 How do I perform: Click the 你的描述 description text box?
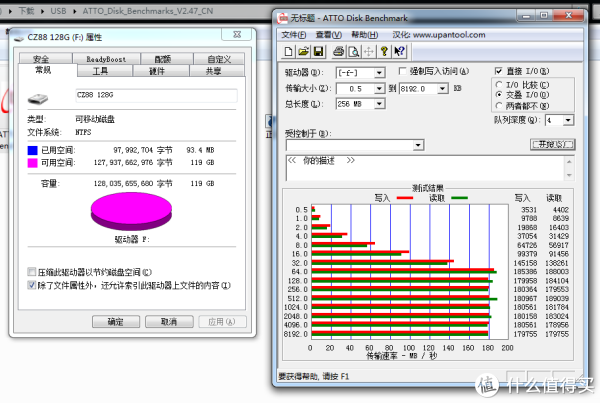tap(425, 168)
